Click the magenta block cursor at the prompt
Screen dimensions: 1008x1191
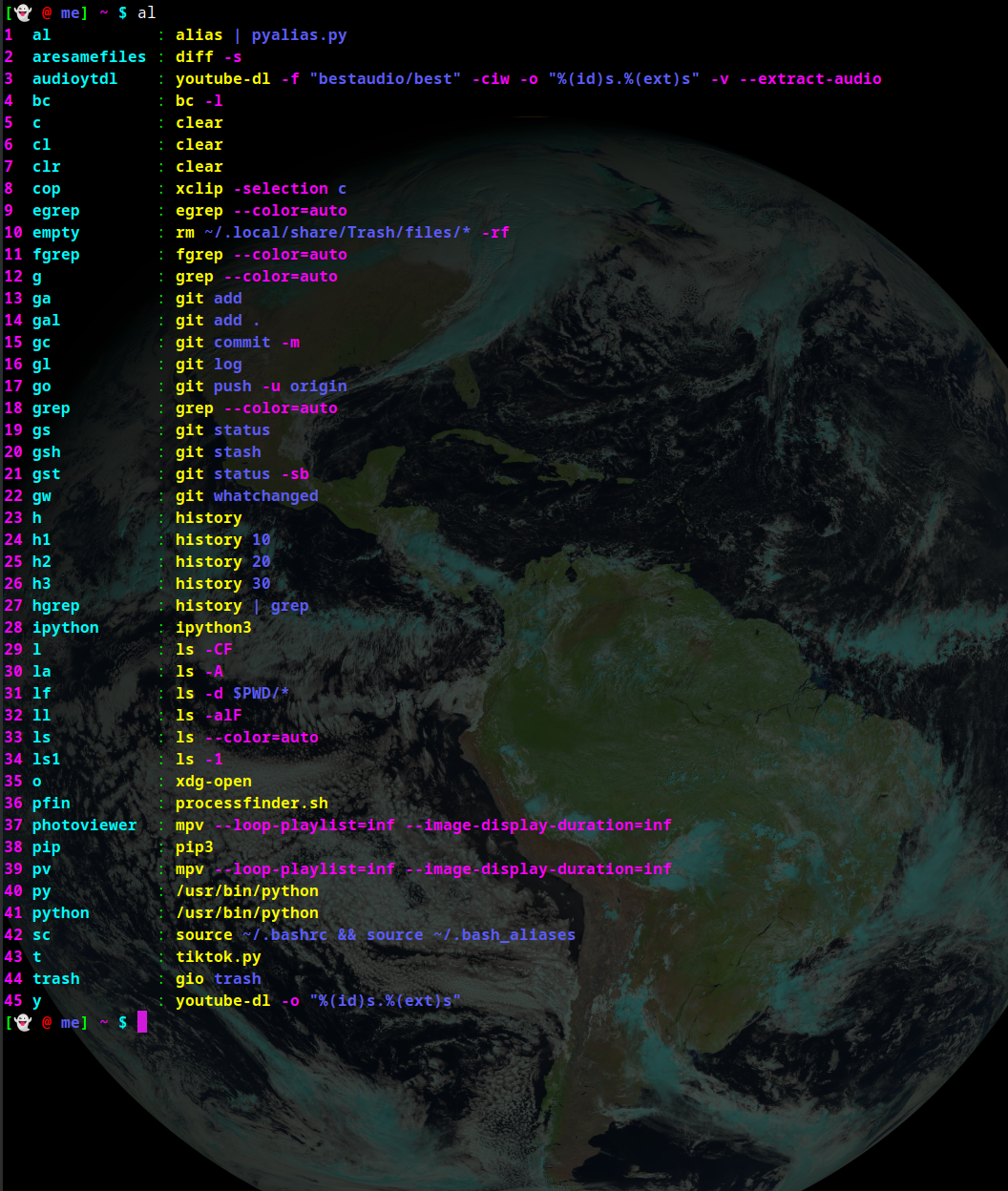[x=142, y=1022]
